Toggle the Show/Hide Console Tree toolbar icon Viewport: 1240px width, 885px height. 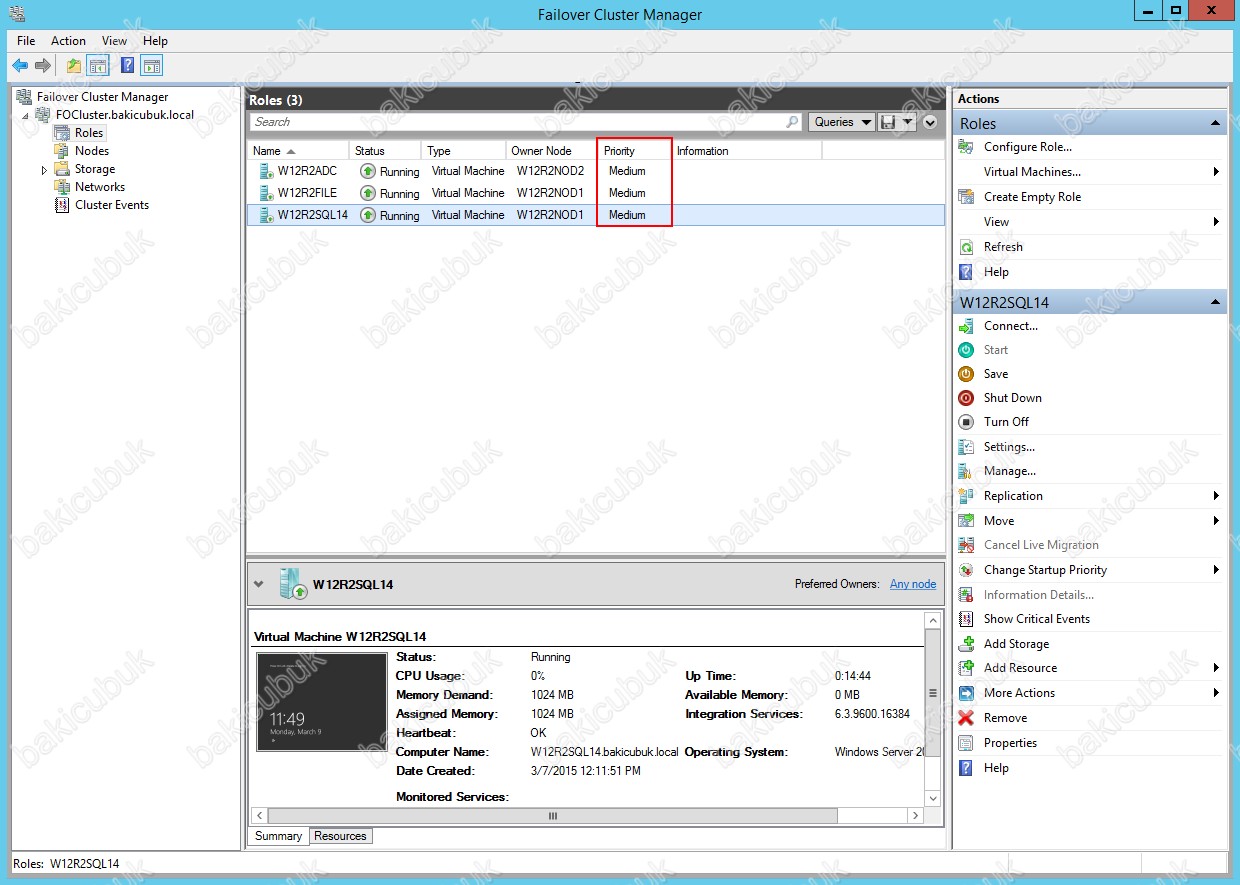coord(98,66)
